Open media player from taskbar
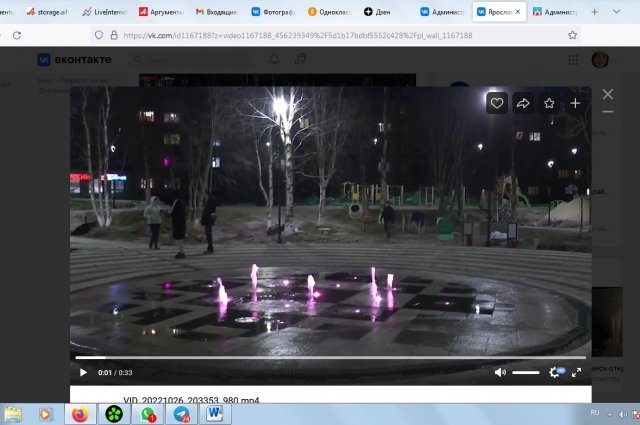Screen dimensions: 640x425 click(x=46, y=414)
